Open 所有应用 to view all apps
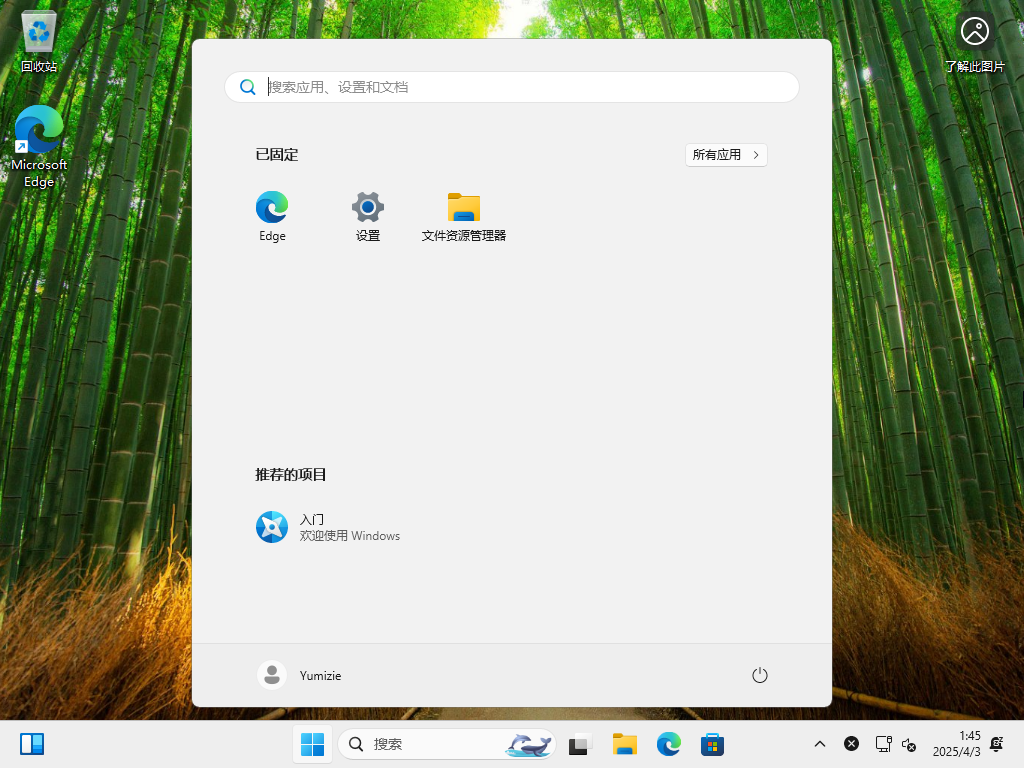This screenshot has height=768, width=1024. pyautogui.click(x=726, y=155)
